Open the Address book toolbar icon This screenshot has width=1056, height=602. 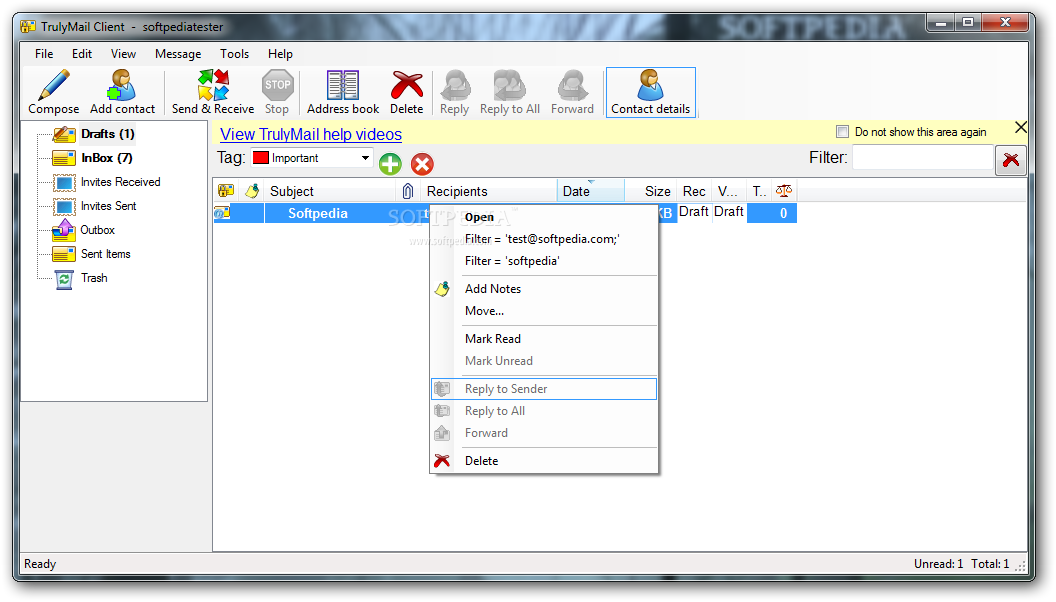tap(343, 85)
